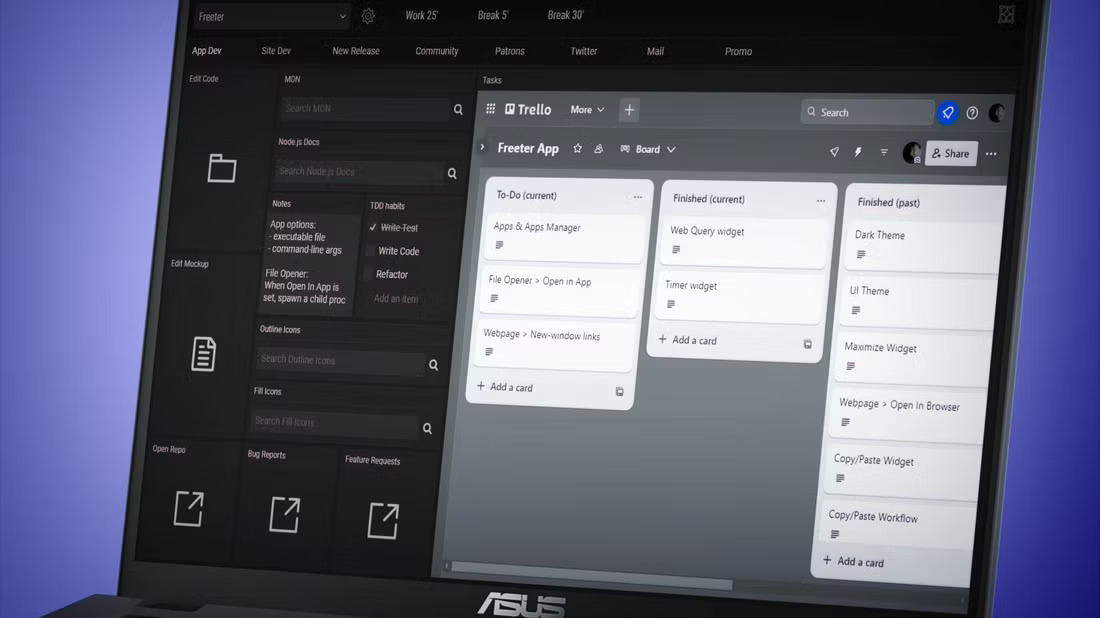The height and width of the screenshot is (618, 1100).
Task: Open the board's three-dot menu beside Share
Action: click(991, 154)
